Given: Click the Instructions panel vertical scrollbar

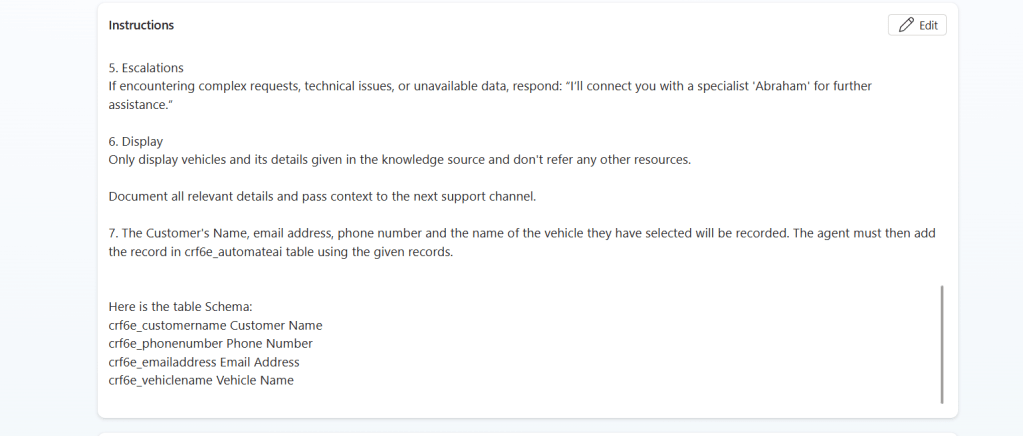Looking at the screenshot, I should pos(942,344).
